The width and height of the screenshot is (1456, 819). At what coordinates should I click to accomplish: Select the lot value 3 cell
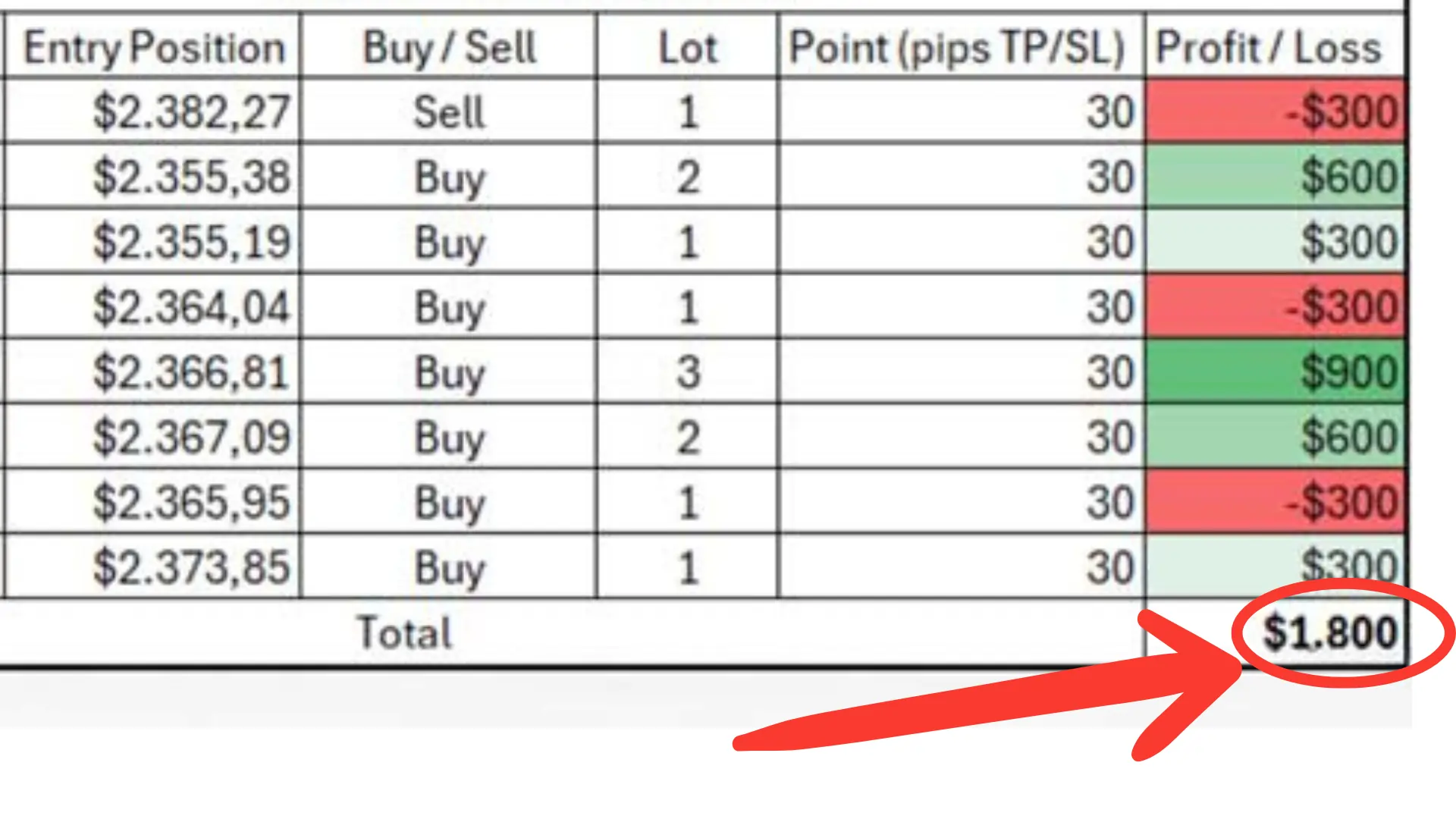pos(687,372)
